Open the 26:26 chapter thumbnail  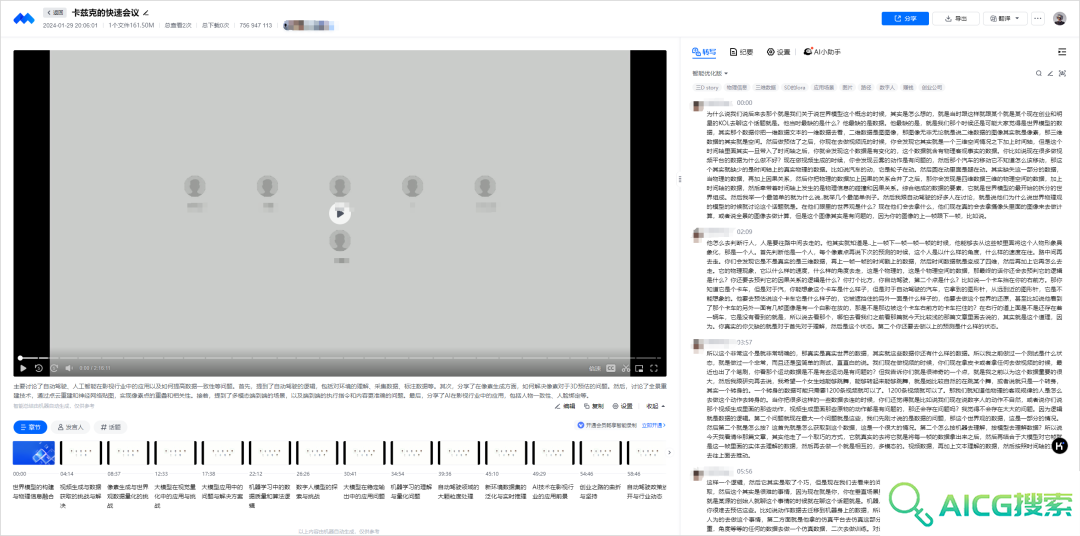click(x=317, y=453)
